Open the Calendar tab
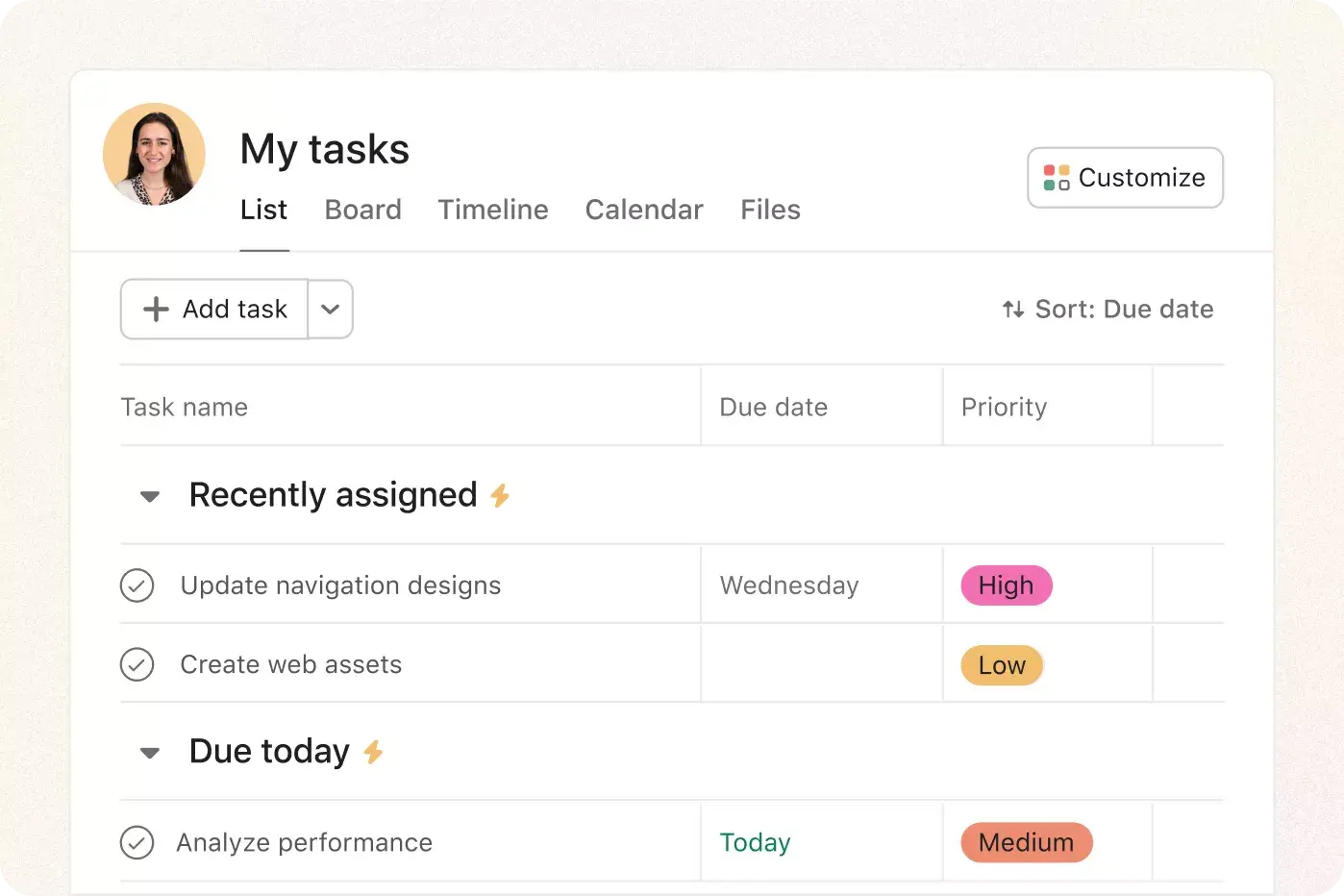The image size is (1344, 896). coord(644,210)
